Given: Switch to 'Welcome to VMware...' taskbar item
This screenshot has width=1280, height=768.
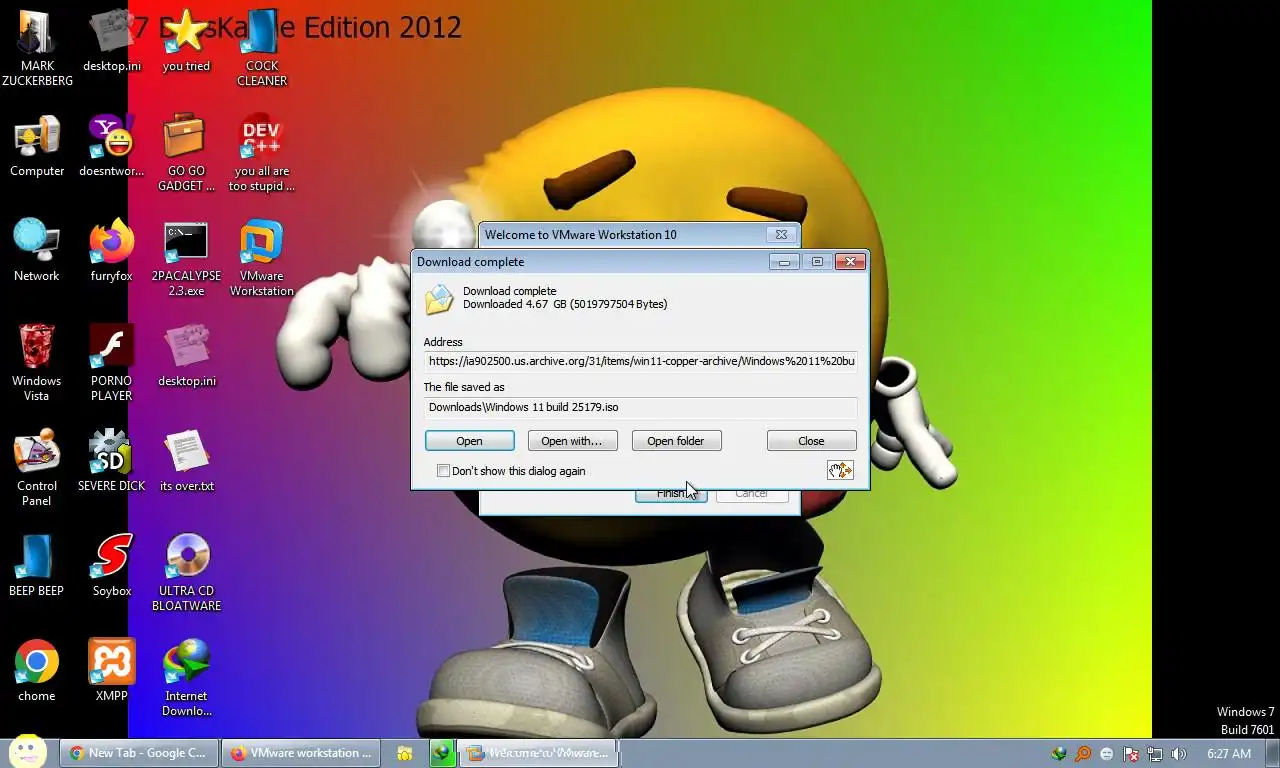Looking at the screenshot, I should coord(540,753).
